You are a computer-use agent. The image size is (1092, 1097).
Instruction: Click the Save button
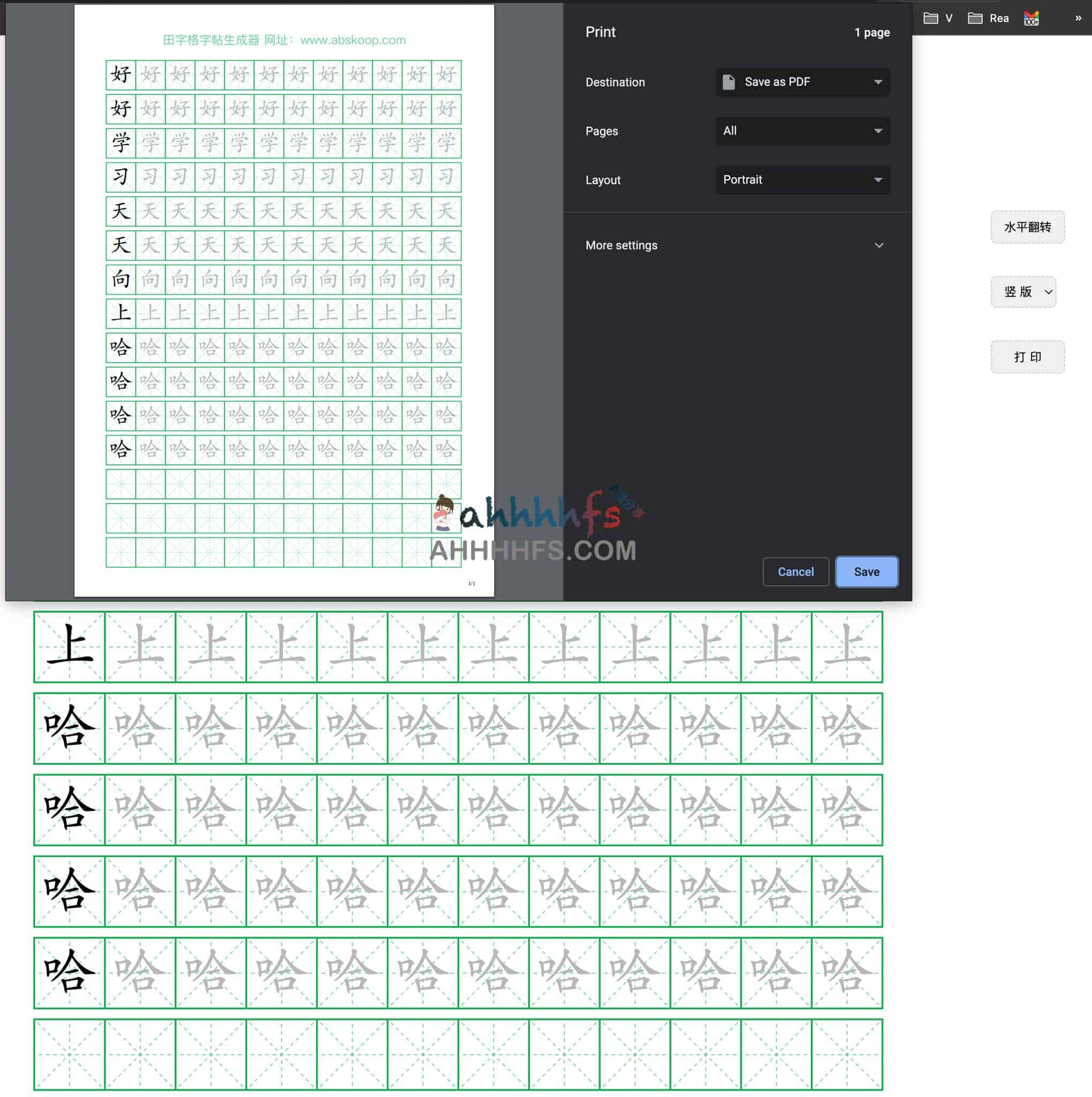click(x=866, y=572)
